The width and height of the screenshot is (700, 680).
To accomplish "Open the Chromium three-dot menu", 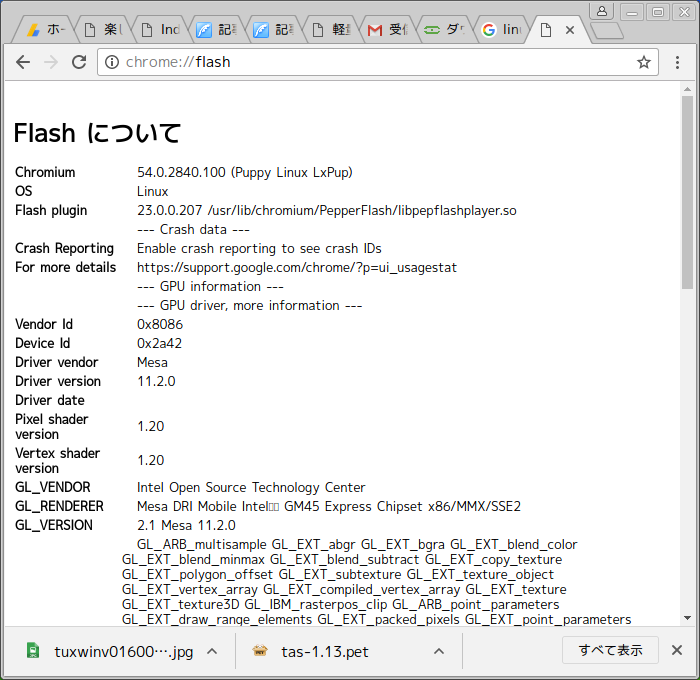I will click(x=677, y=62).
